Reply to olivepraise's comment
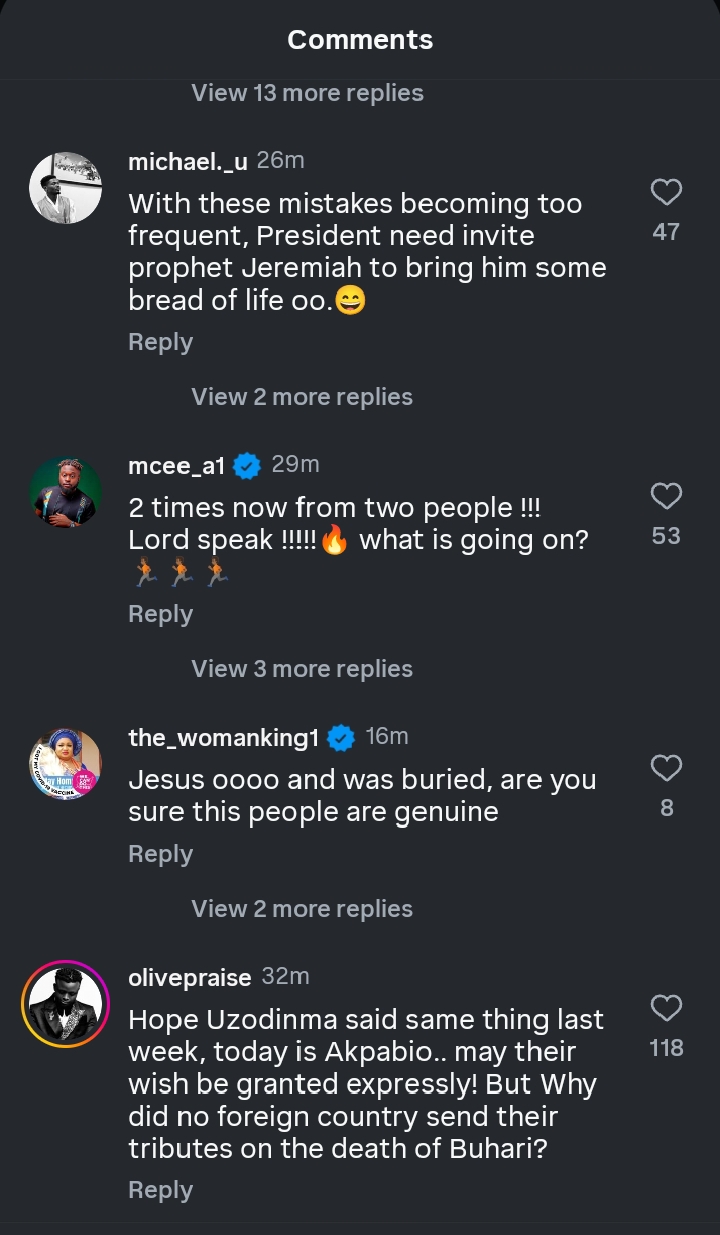 [x=160, y=1190]
